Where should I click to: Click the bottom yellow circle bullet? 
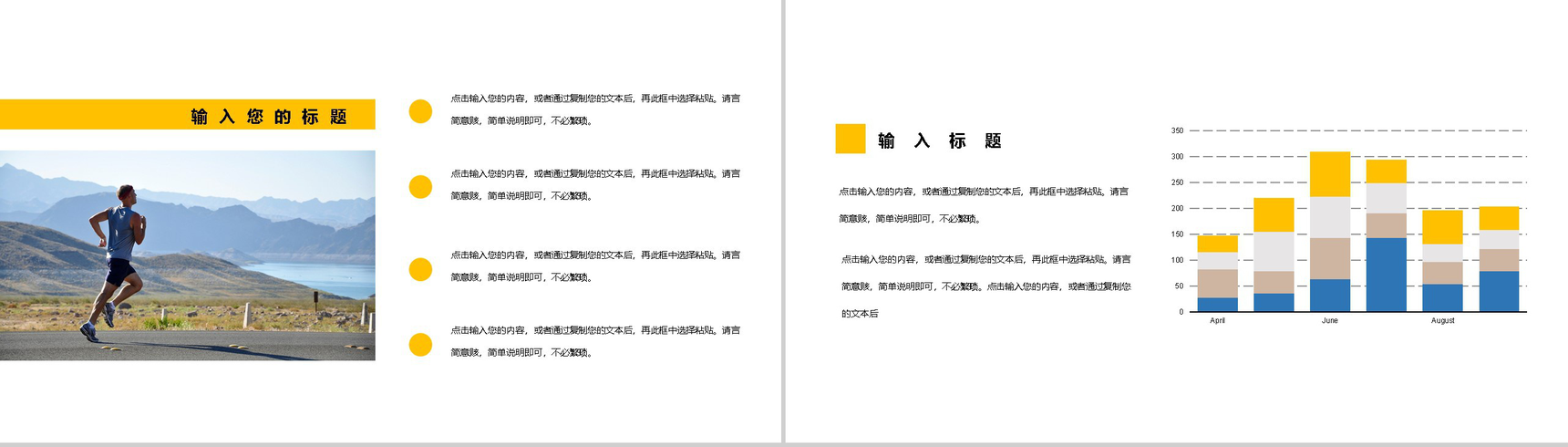pyautogui.click(x=420, y=344)
